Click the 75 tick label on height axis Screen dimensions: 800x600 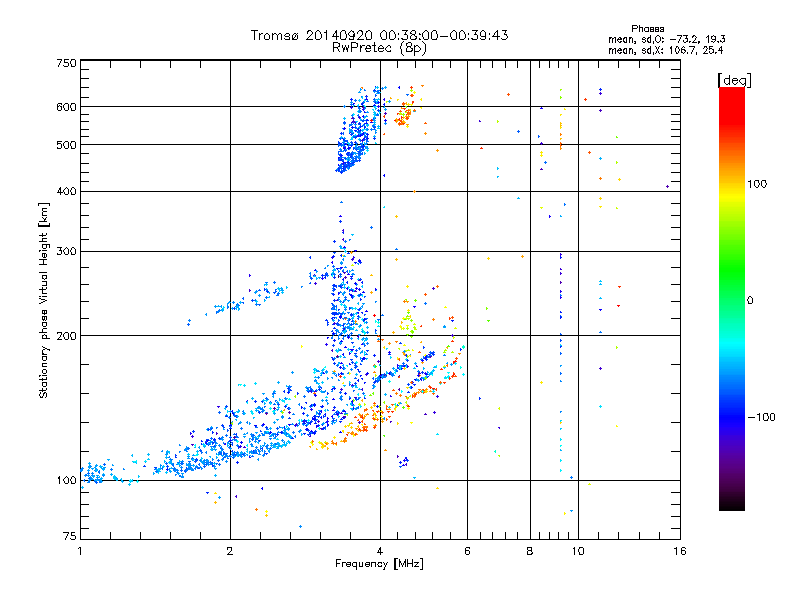click(70, 536)
